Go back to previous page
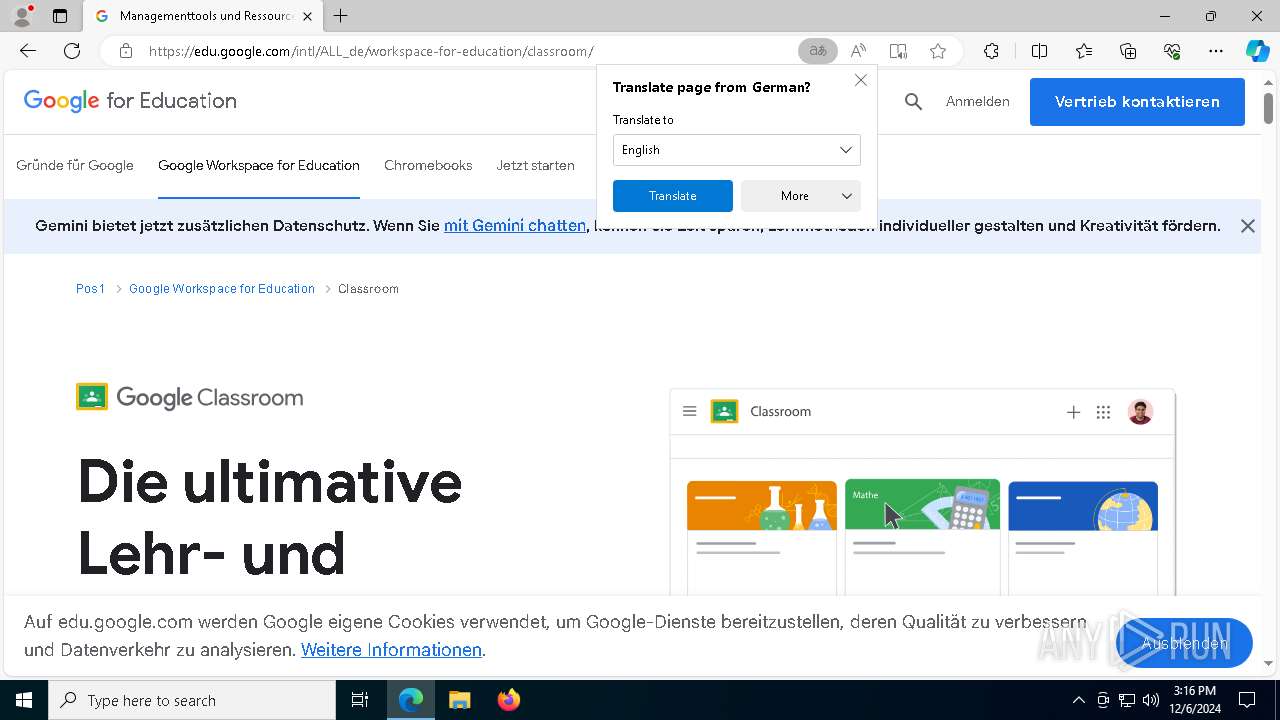1280x720 pixels. click(28, 51)
